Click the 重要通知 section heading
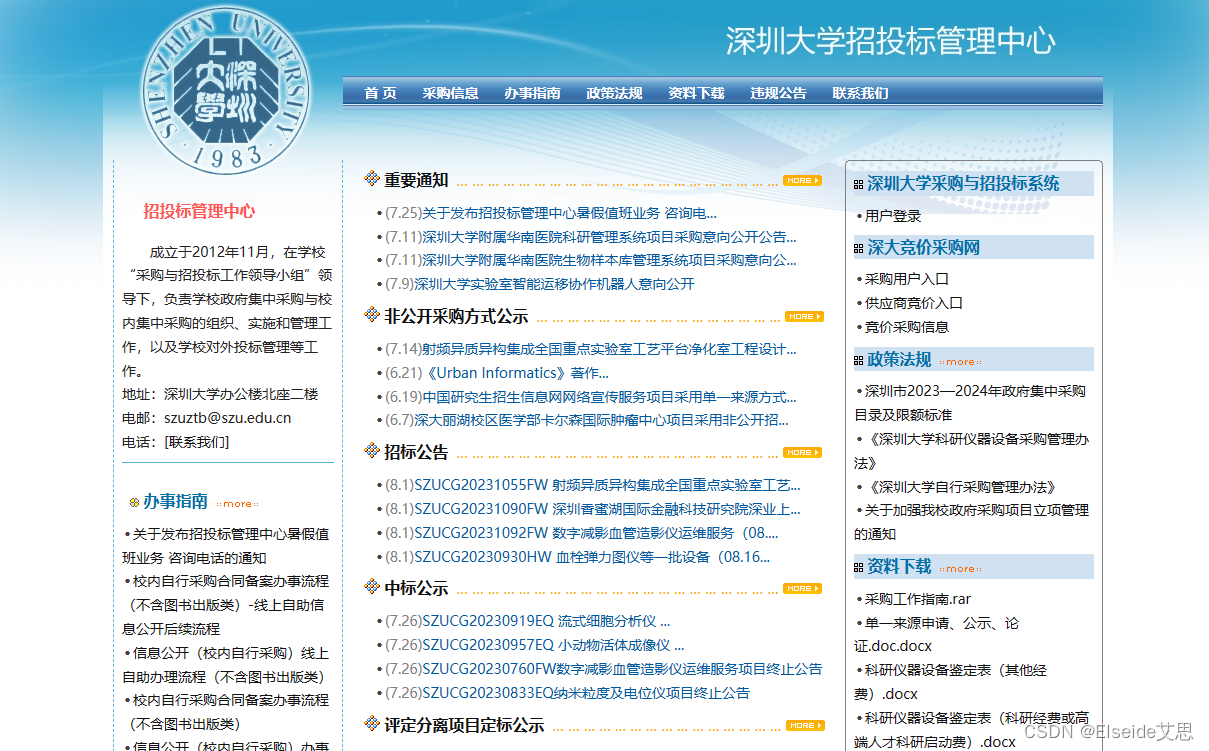The image size is (1209, 751). pyautogui.click(x=416, y=181)
